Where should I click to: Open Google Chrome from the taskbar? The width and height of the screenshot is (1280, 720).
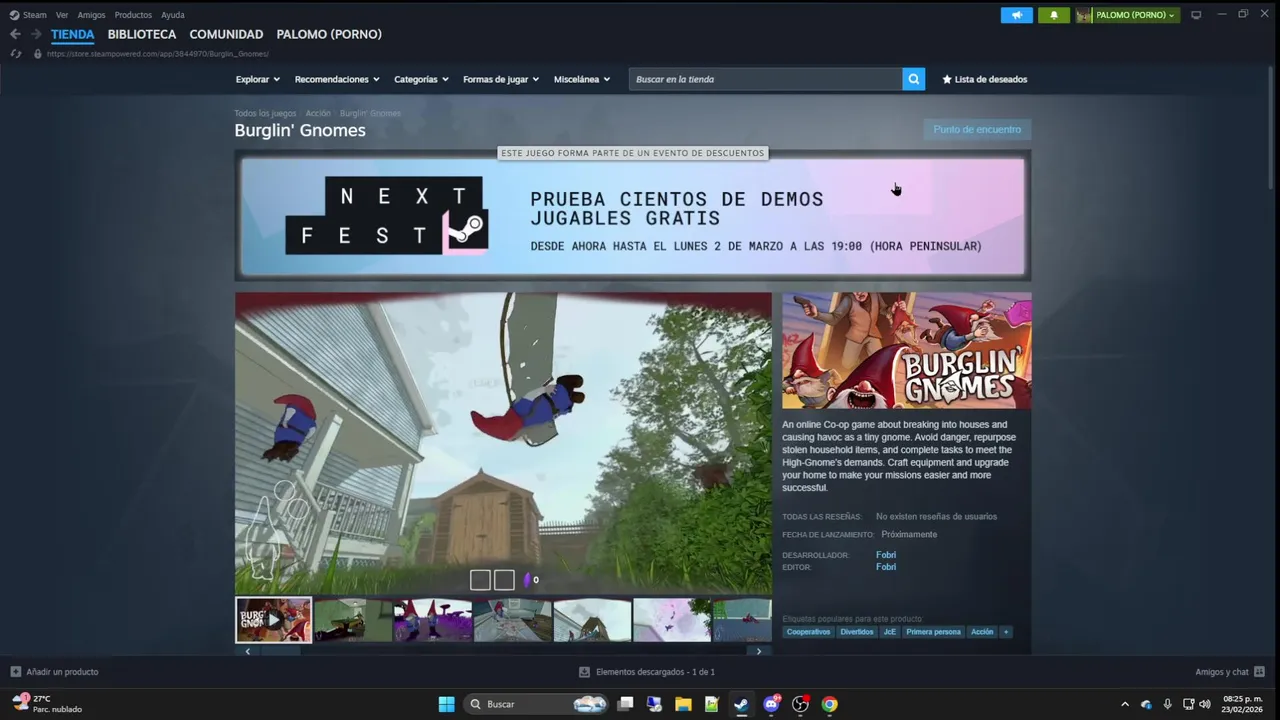coord(829,704)
